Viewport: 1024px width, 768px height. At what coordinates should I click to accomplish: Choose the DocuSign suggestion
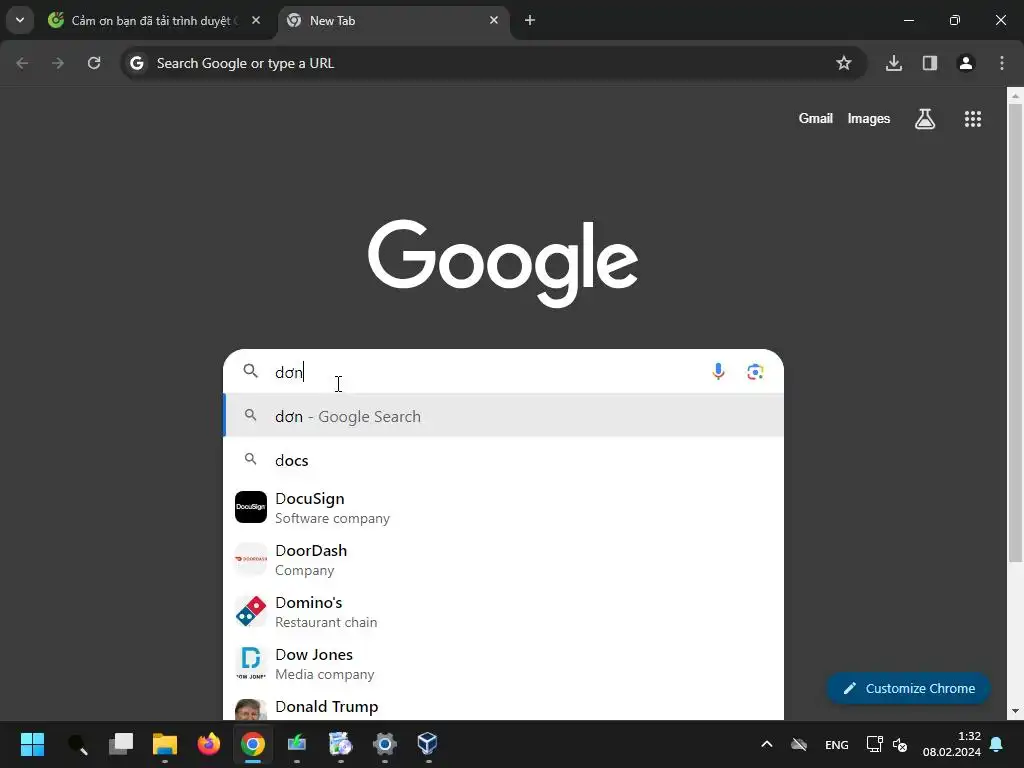point(503,507)
